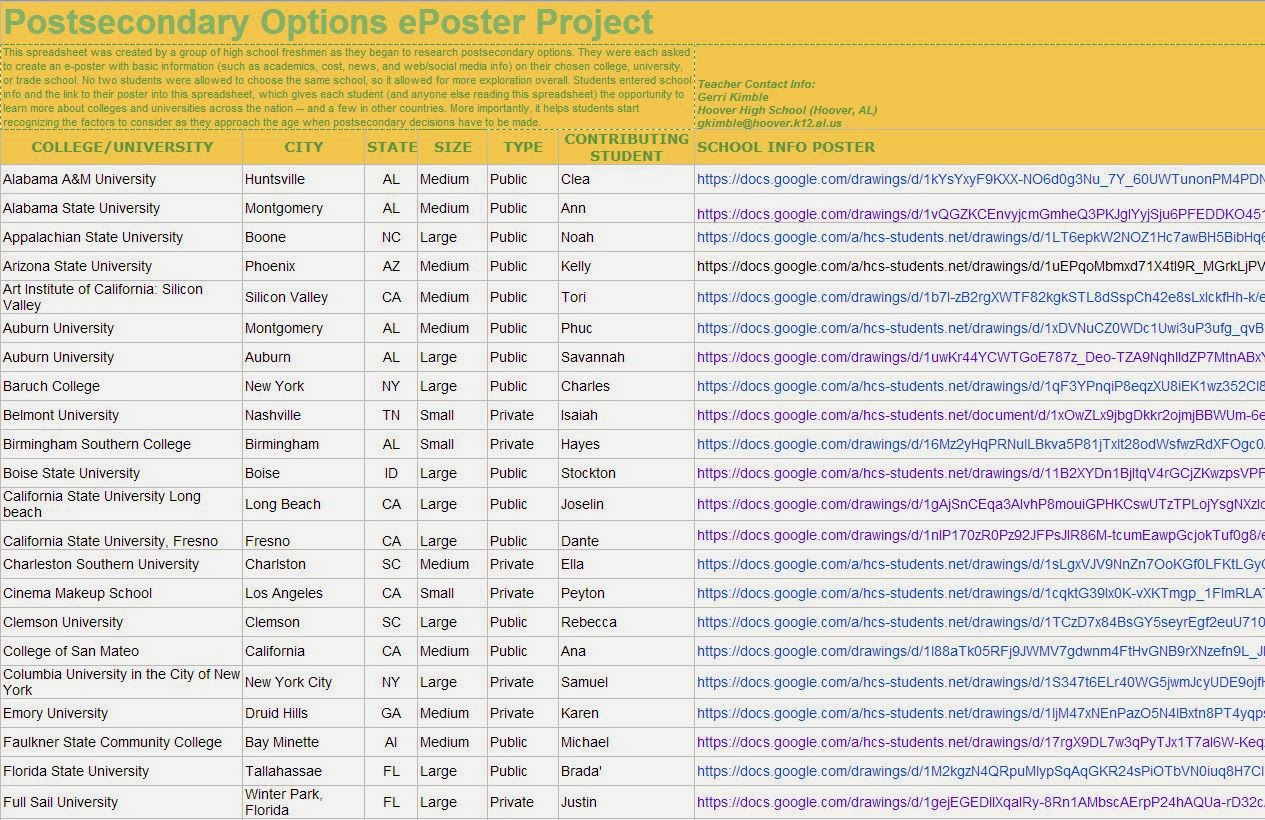Select the Bay Minette city cell

pyautogui.click(x=304, y=742)
